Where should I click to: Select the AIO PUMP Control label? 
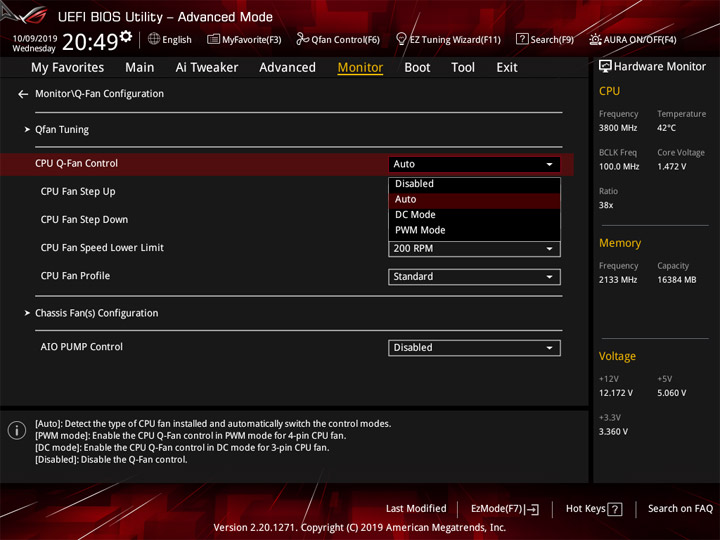point(81,347)
